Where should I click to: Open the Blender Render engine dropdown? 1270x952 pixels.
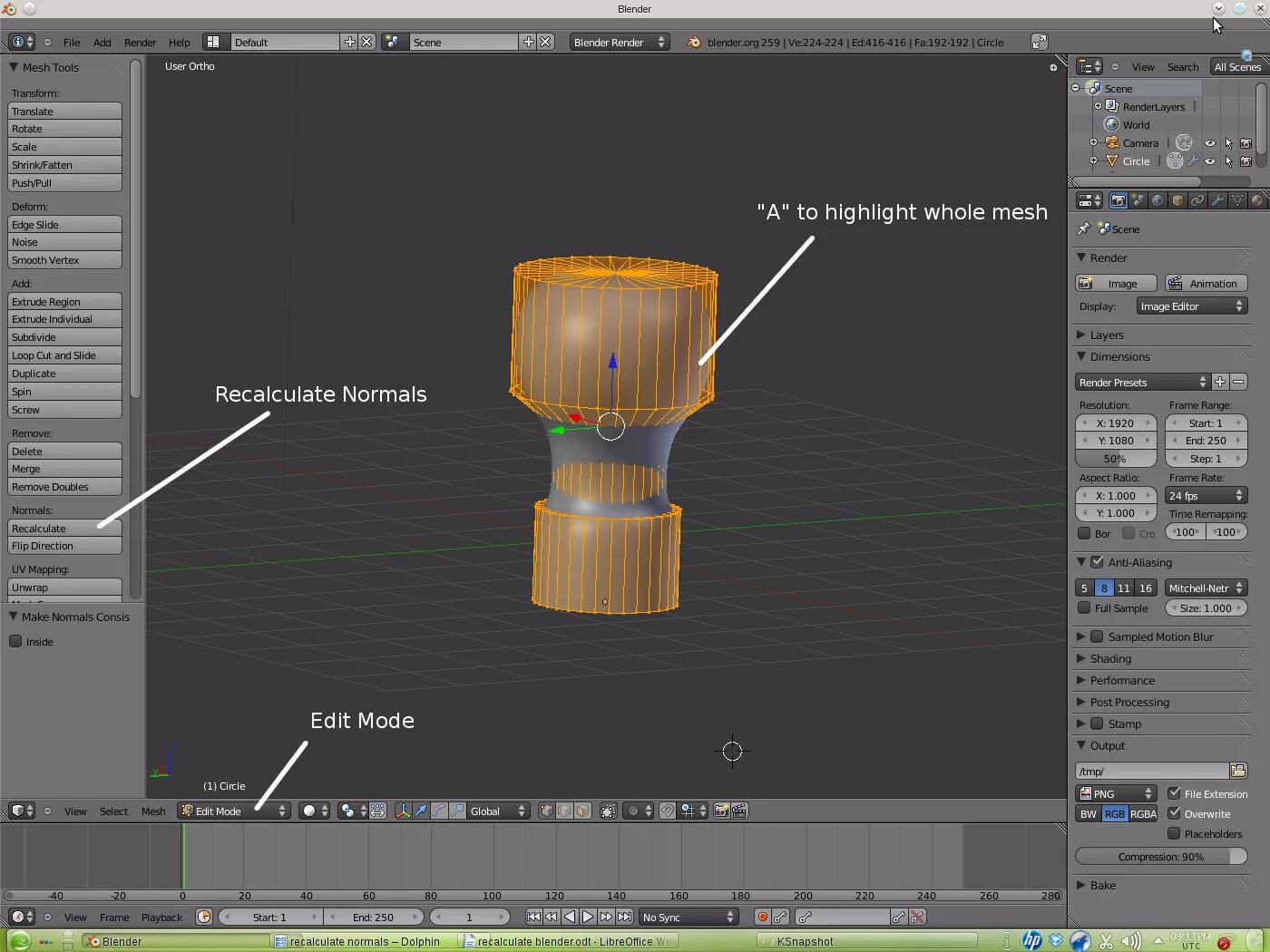point(620,42)
